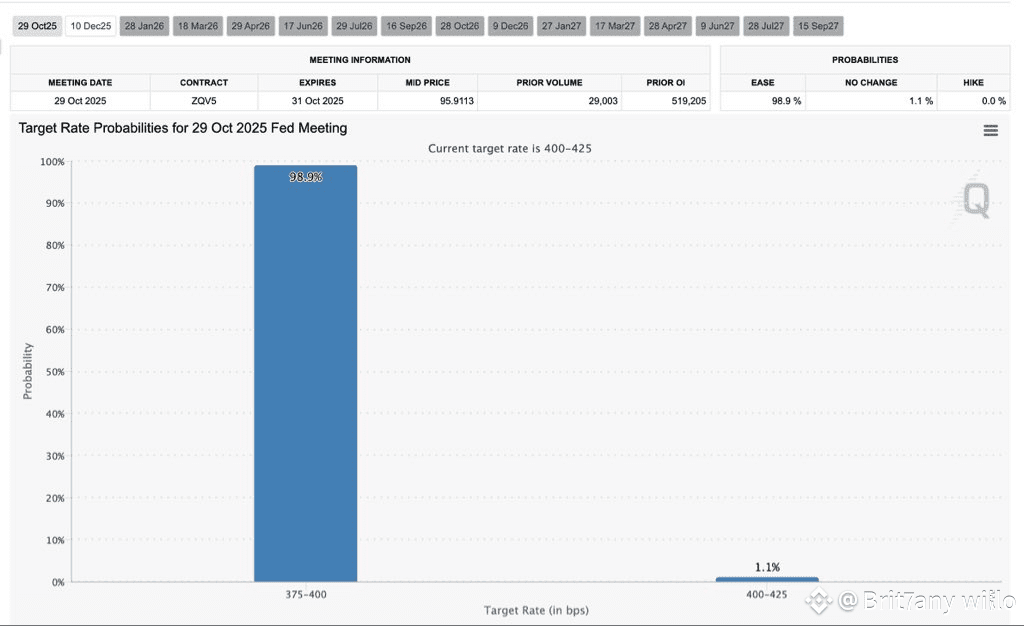Viewport: 1024px width, 626px height.
Task: Open the 16 Sep26 tab
Action: (x=406, y=26)
